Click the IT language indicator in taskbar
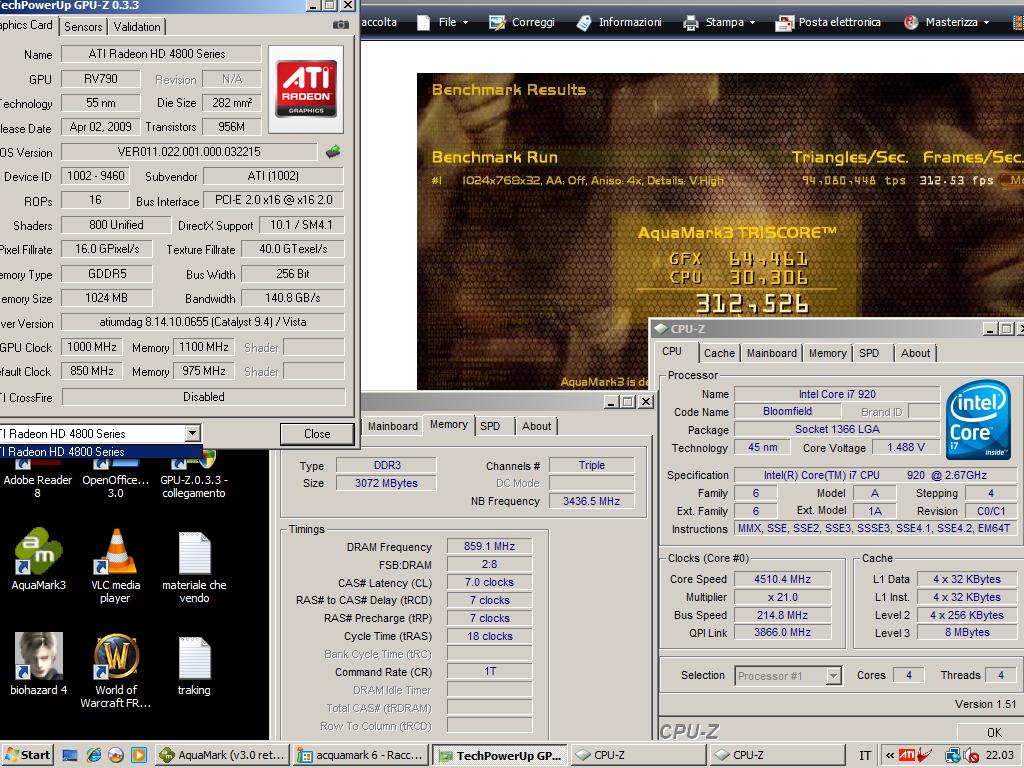 [865, 756]
